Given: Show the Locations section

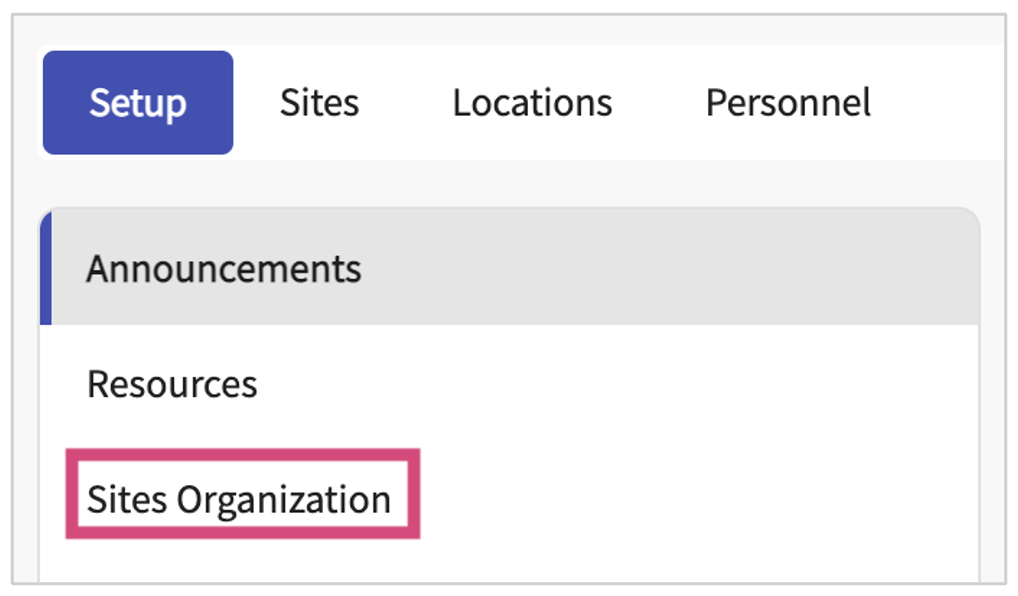Looking at the screenshot, I should [532, 103].
